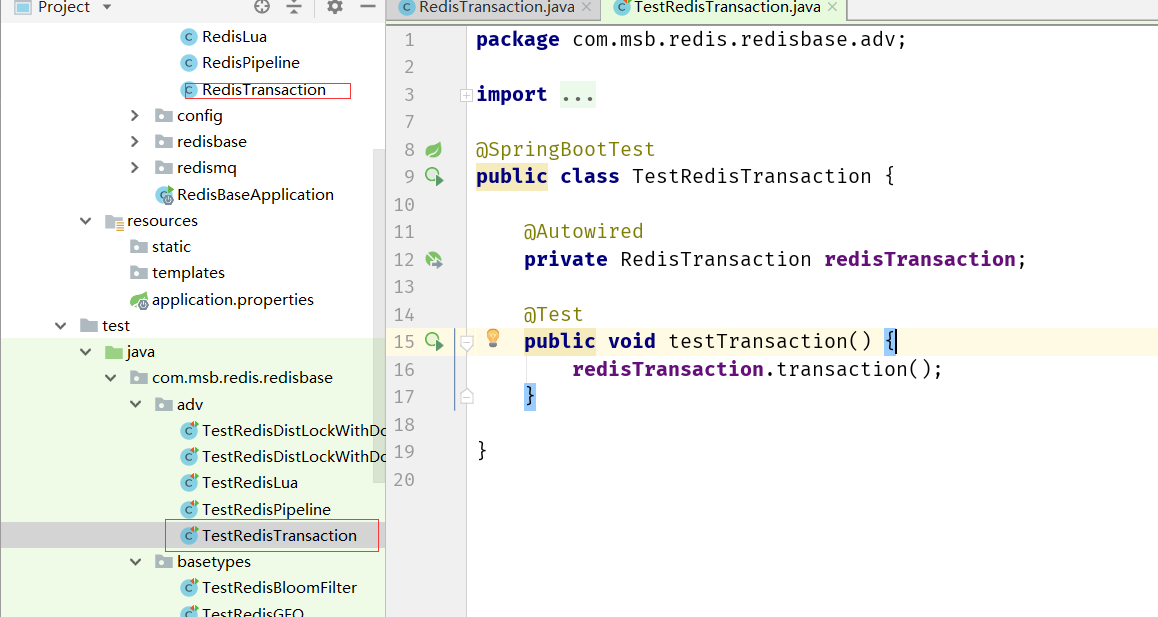Click the yellow lightbulb intention icon

click(493, 338)
